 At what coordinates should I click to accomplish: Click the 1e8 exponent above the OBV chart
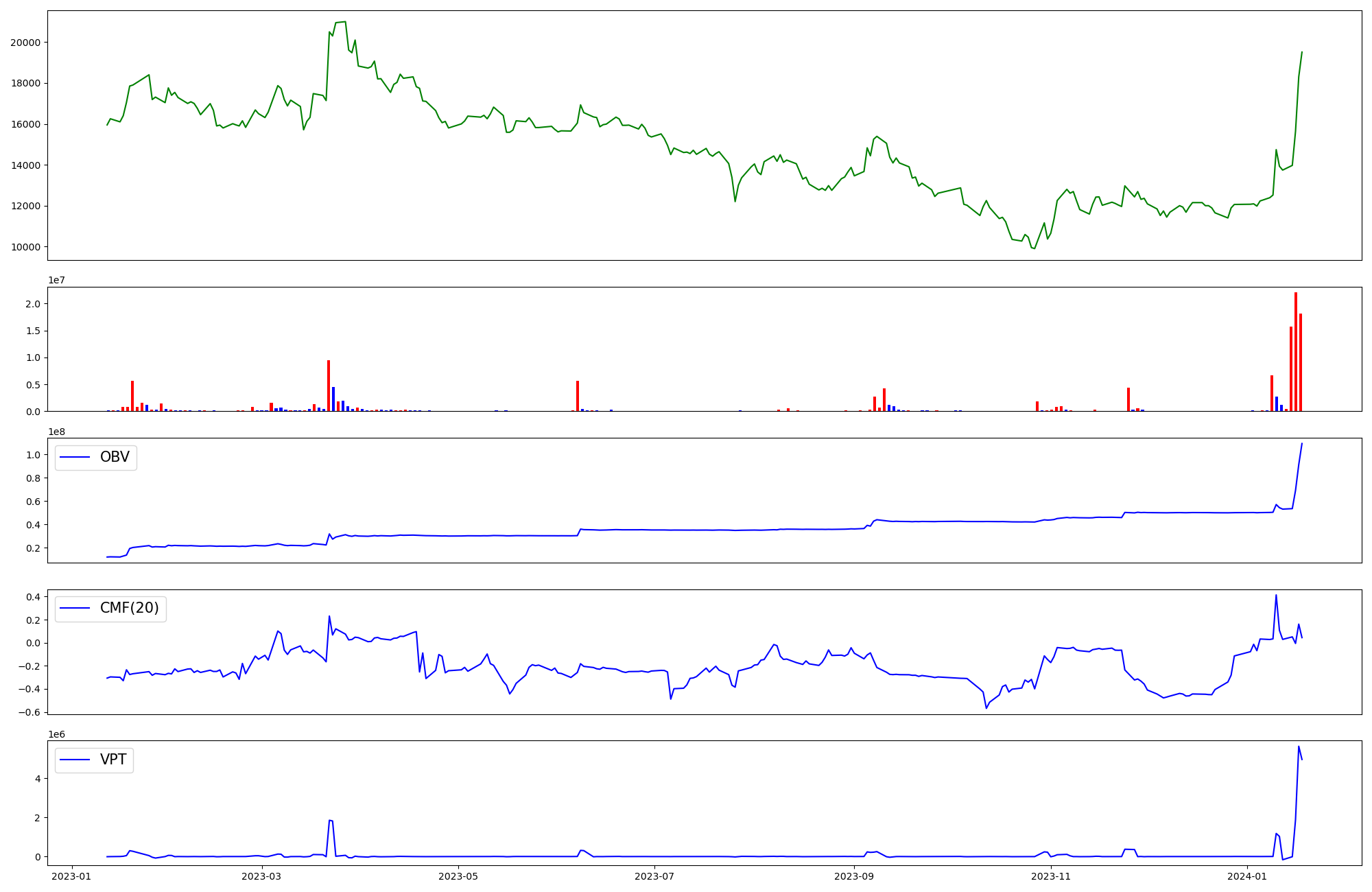(56, 432)
